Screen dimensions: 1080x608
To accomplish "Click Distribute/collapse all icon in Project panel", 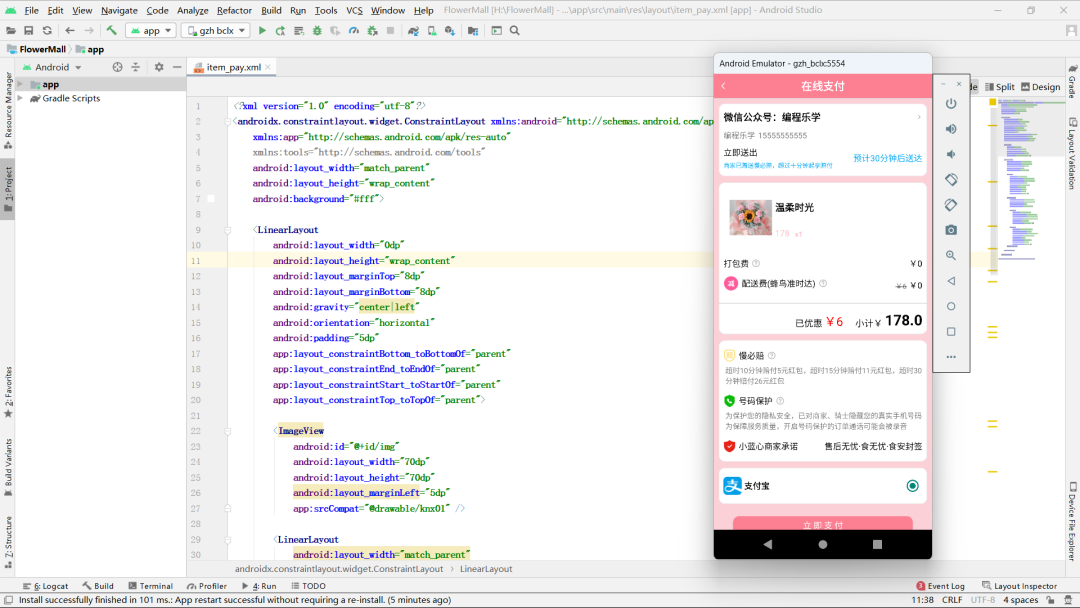I will [135, 67].
